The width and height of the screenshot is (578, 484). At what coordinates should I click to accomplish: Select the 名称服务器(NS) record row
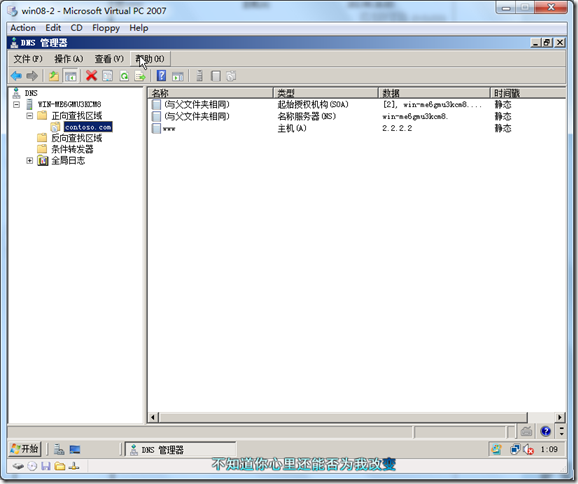(357, 116)
